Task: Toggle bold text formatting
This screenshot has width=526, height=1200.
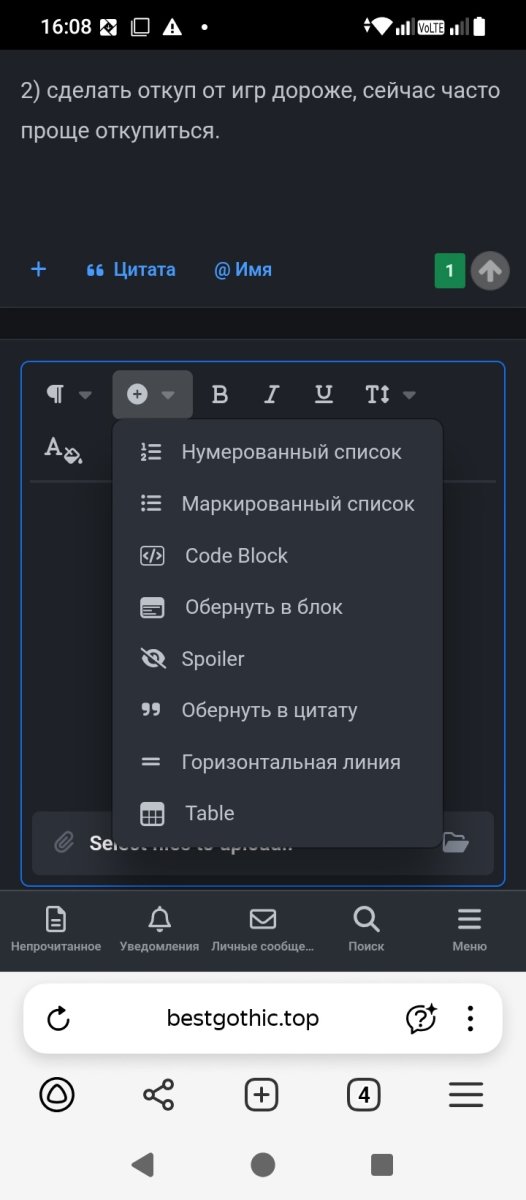Action: pos(220,394)
